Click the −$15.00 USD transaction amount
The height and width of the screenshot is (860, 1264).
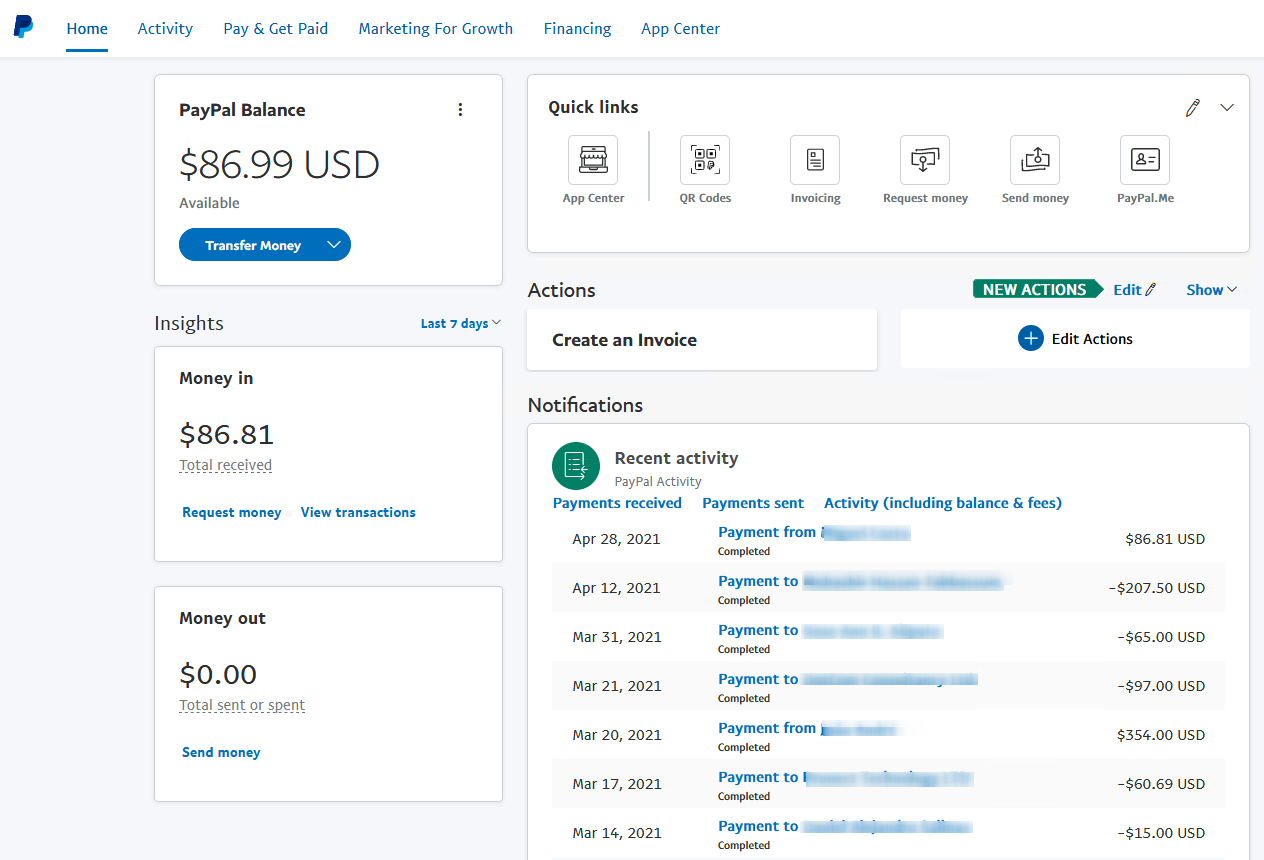(x=1161, y=833)
